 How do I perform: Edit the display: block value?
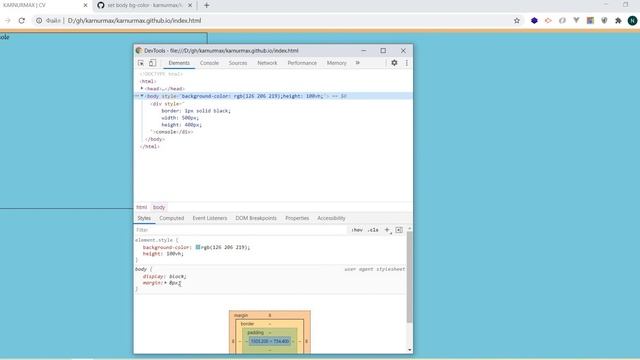point(177,277)
